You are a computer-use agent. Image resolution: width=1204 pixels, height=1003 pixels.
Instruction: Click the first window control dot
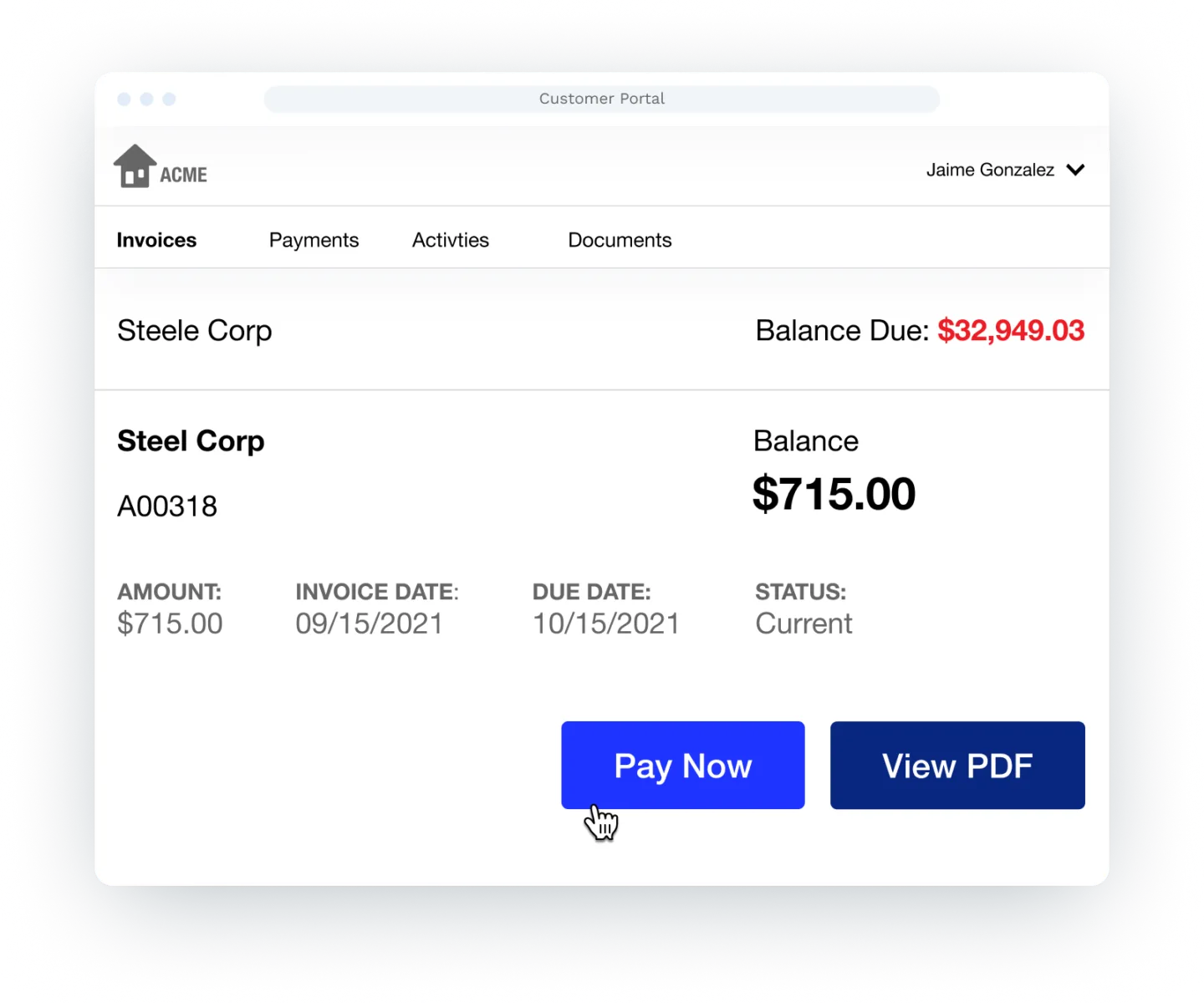(124, 99)
